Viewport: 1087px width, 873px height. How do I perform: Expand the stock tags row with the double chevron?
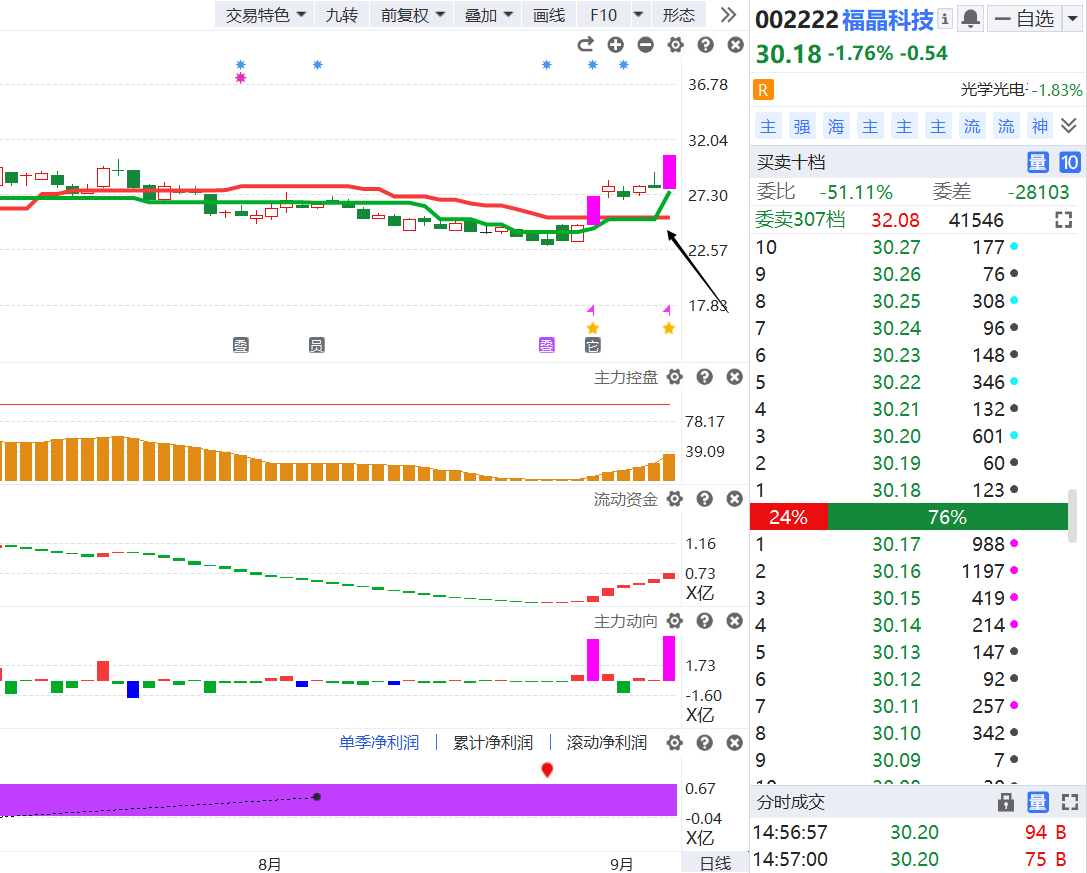pyautogui.click(x=1069, y=126)
